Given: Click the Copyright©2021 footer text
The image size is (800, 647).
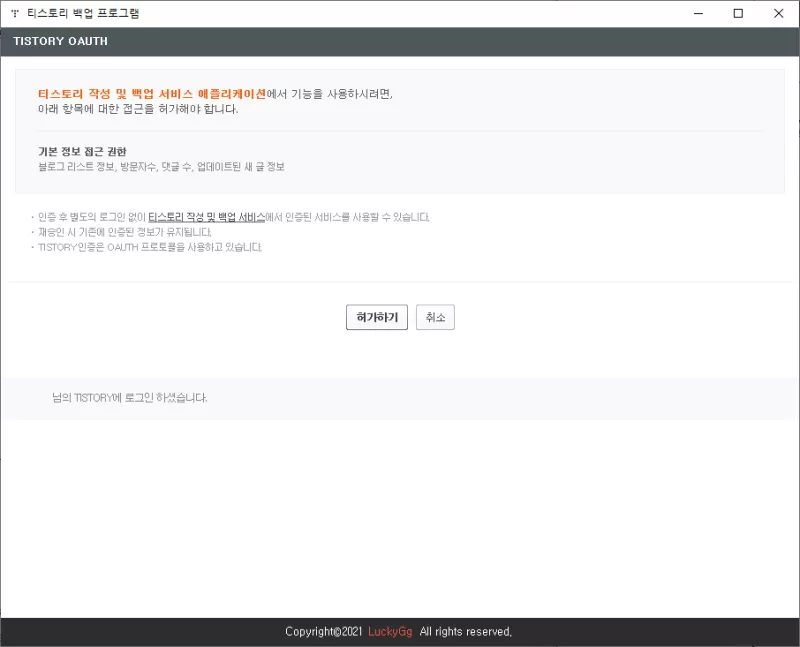Looking at the screenshot, I should click(x=323, y=632).
